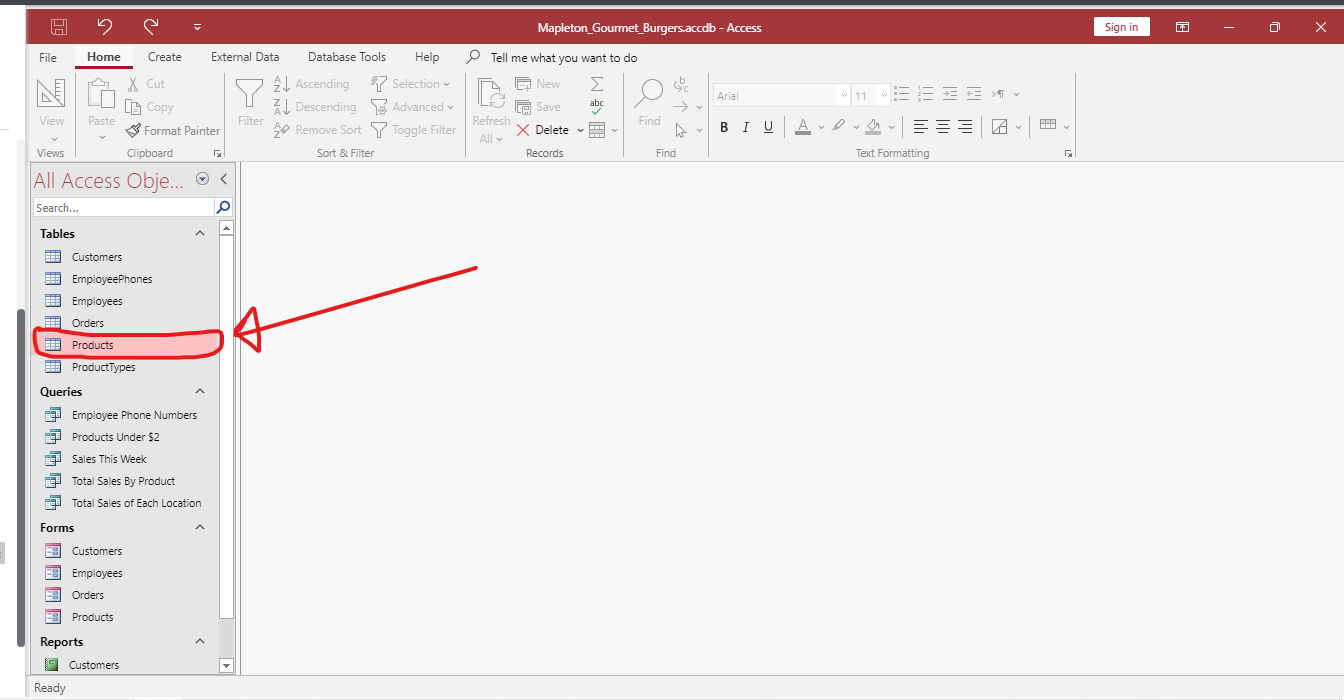Image resolution: width=1344 pixels, height=700 pixels.
Task: Open the Delete dropdown arrow
Action: 580,130
